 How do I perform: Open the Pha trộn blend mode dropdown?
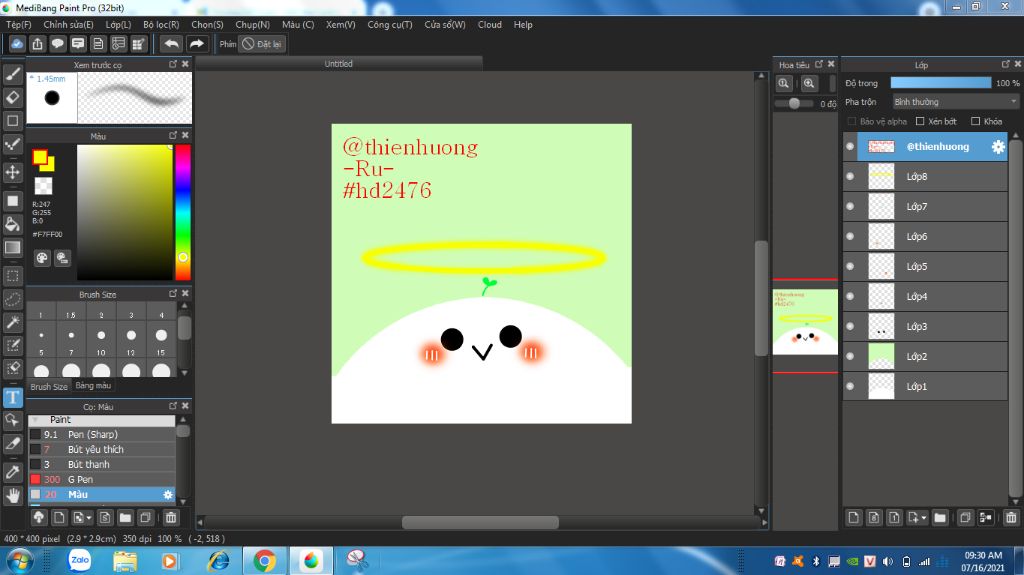click(955, 102)
